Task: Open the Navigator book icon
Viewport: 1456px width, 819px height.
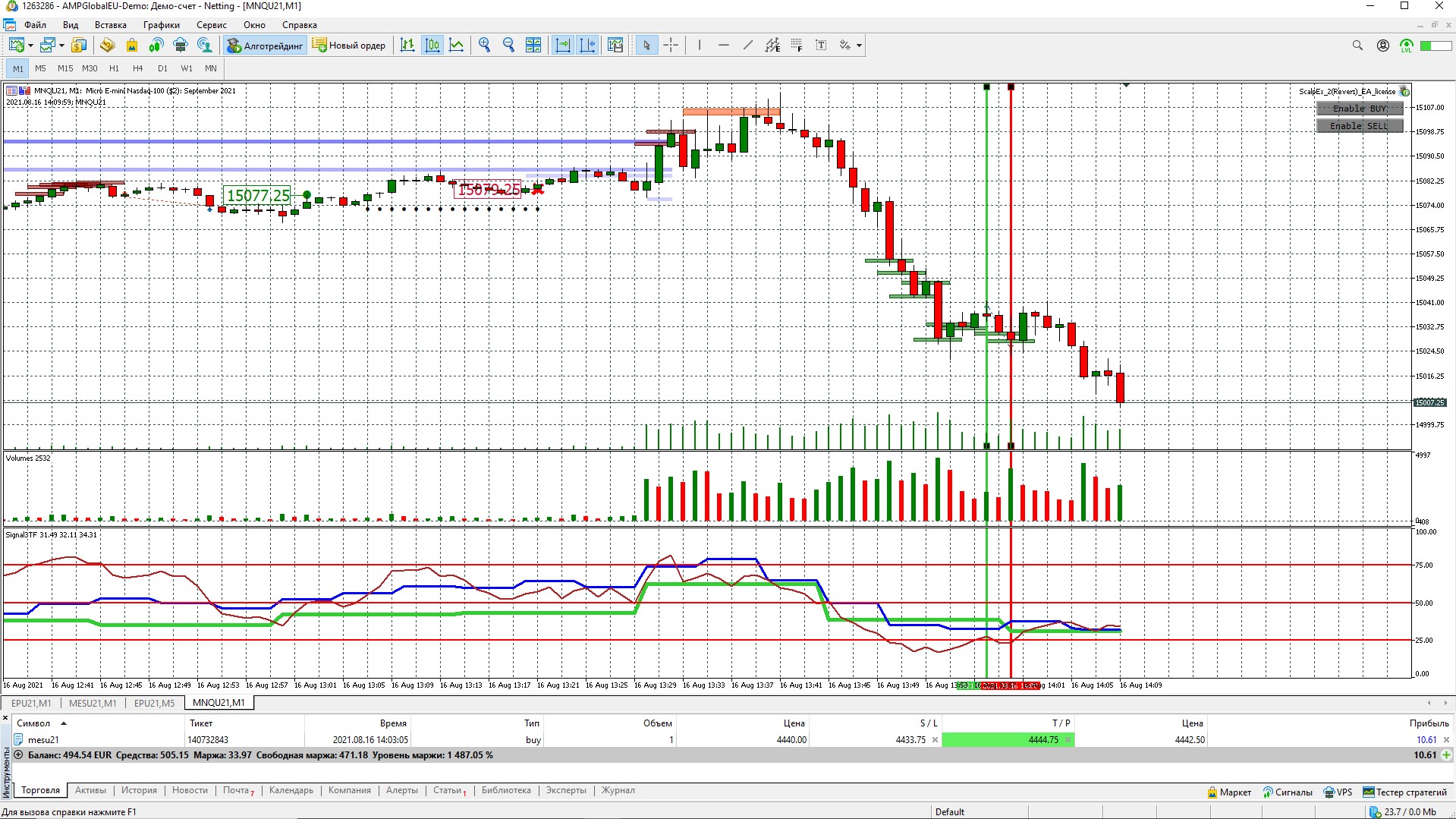Action: 107,46
